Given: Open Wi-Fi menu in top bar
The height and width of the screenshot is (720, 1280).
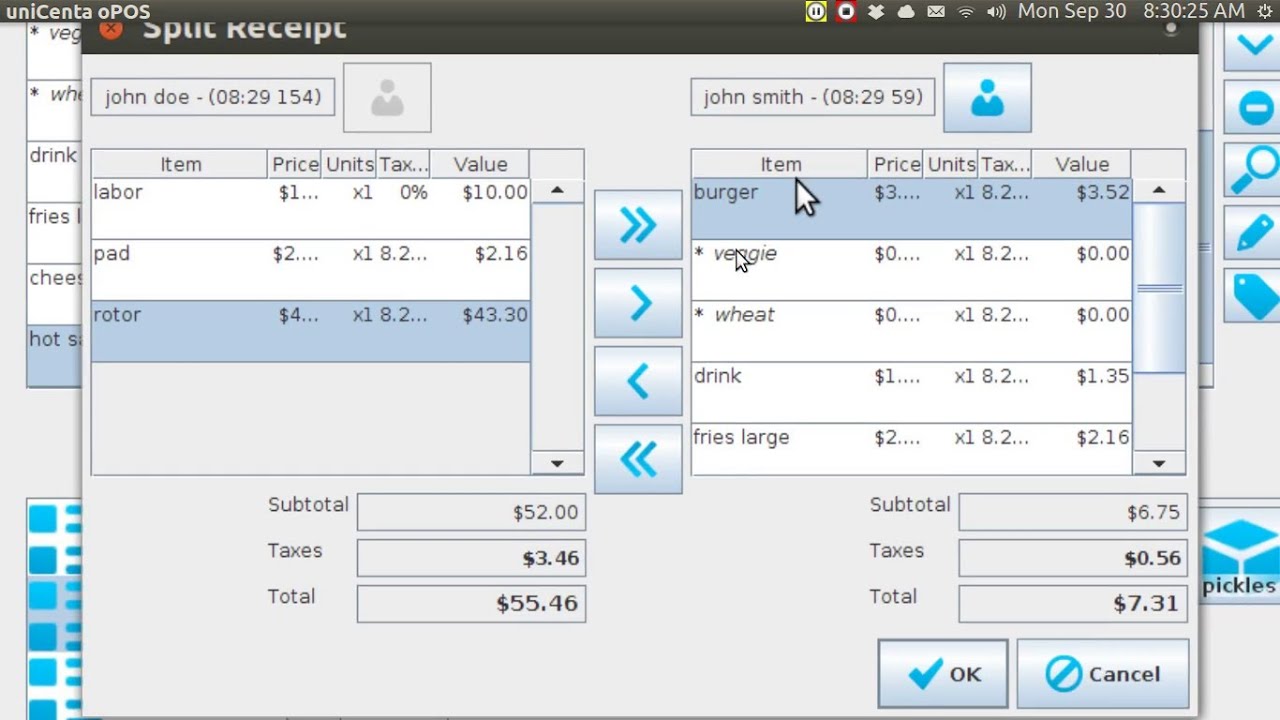Looking at the screenshot, I should pyautogui.click(x=966, y=12).
